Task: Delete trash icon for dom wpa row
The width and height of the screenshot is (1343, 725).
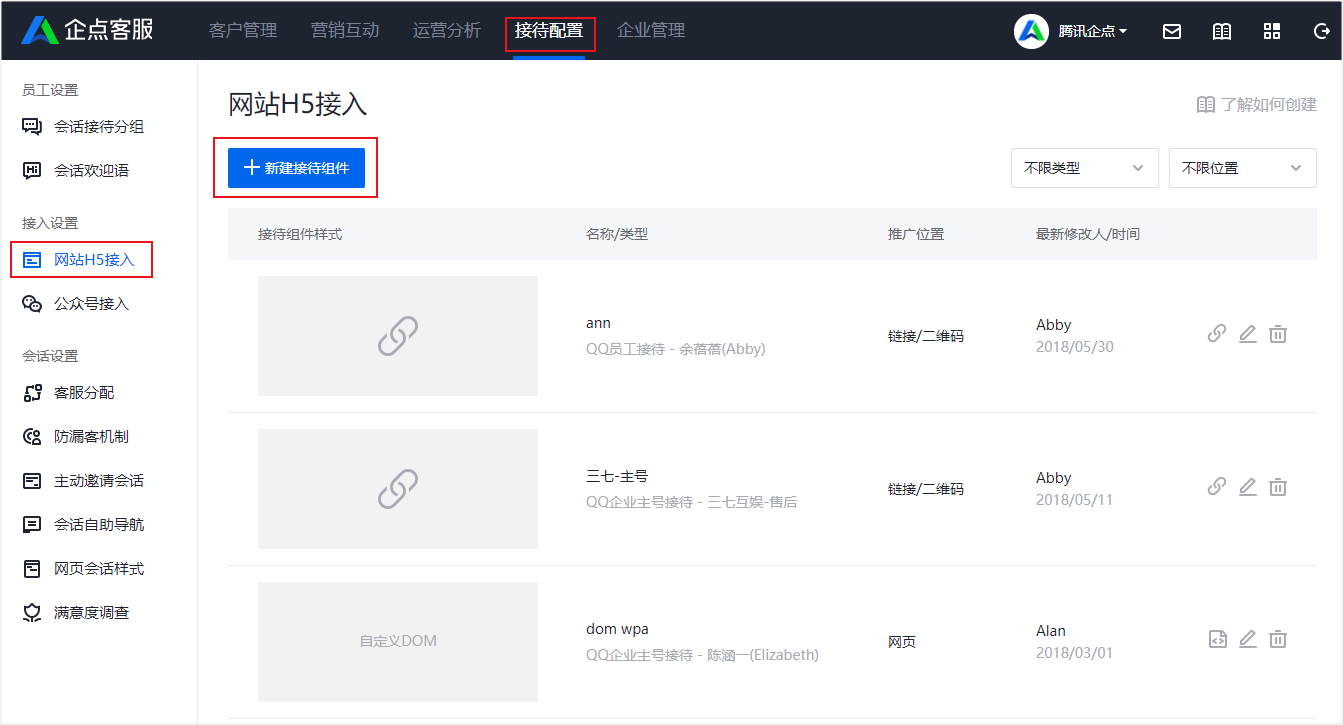Action: 1278,639
